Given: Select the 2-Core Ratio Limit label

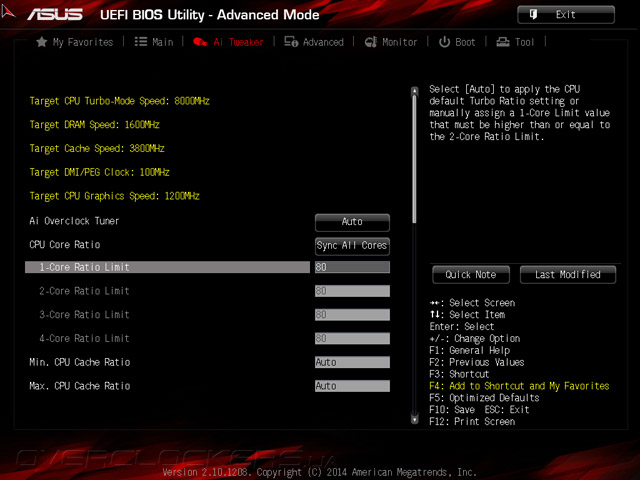Looking at the screenshot, I should [x=84, y=291].
